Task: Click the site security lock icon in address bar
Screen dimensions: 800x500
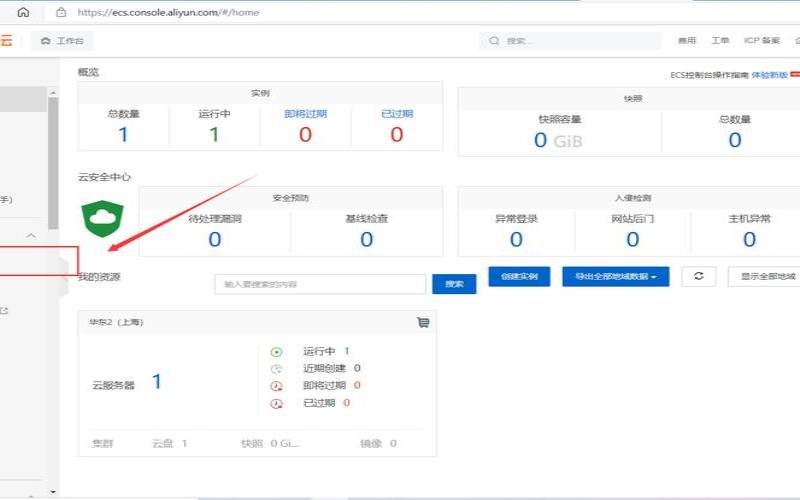Action: coord(61,12)
